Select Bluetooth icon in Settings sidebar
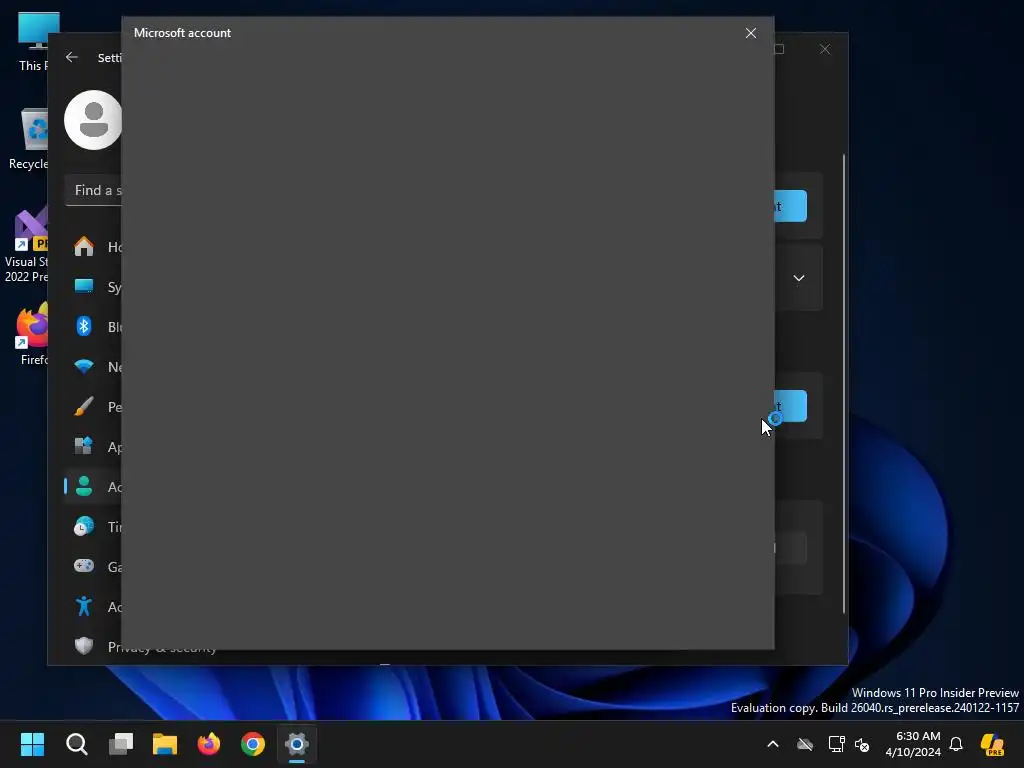Viewport: 1024px width, 768px height. pos(84,327)
